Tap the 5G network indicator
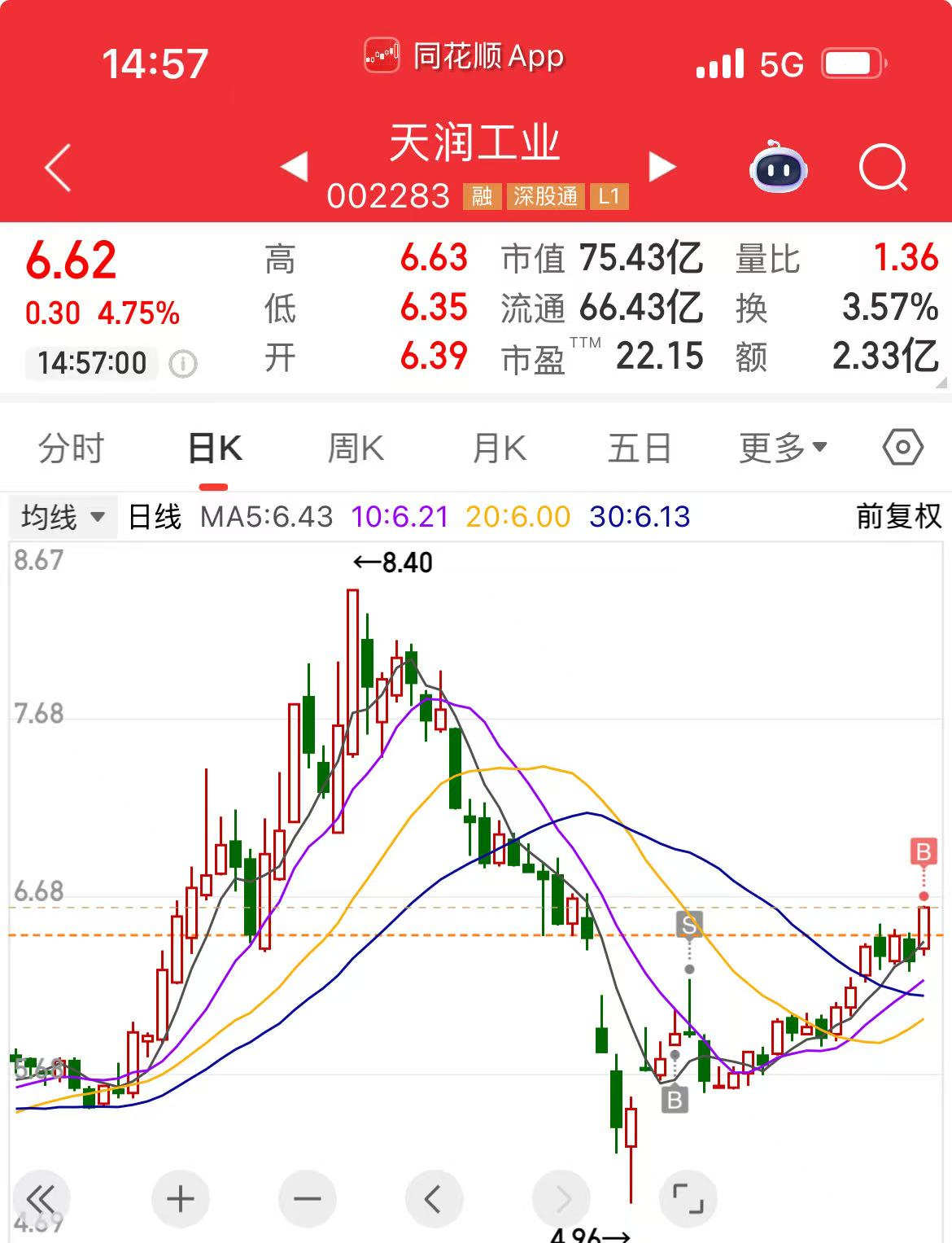The width and height of the screenshot is (952, 1243). tap(781, 64)
